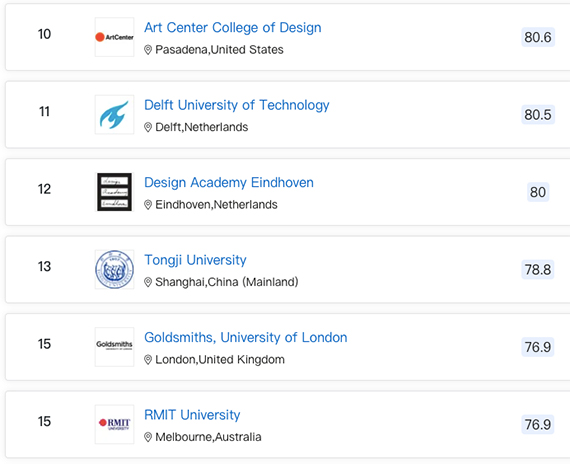
Task: Click the Delft University blue flame logo
Action: (114, 115)
